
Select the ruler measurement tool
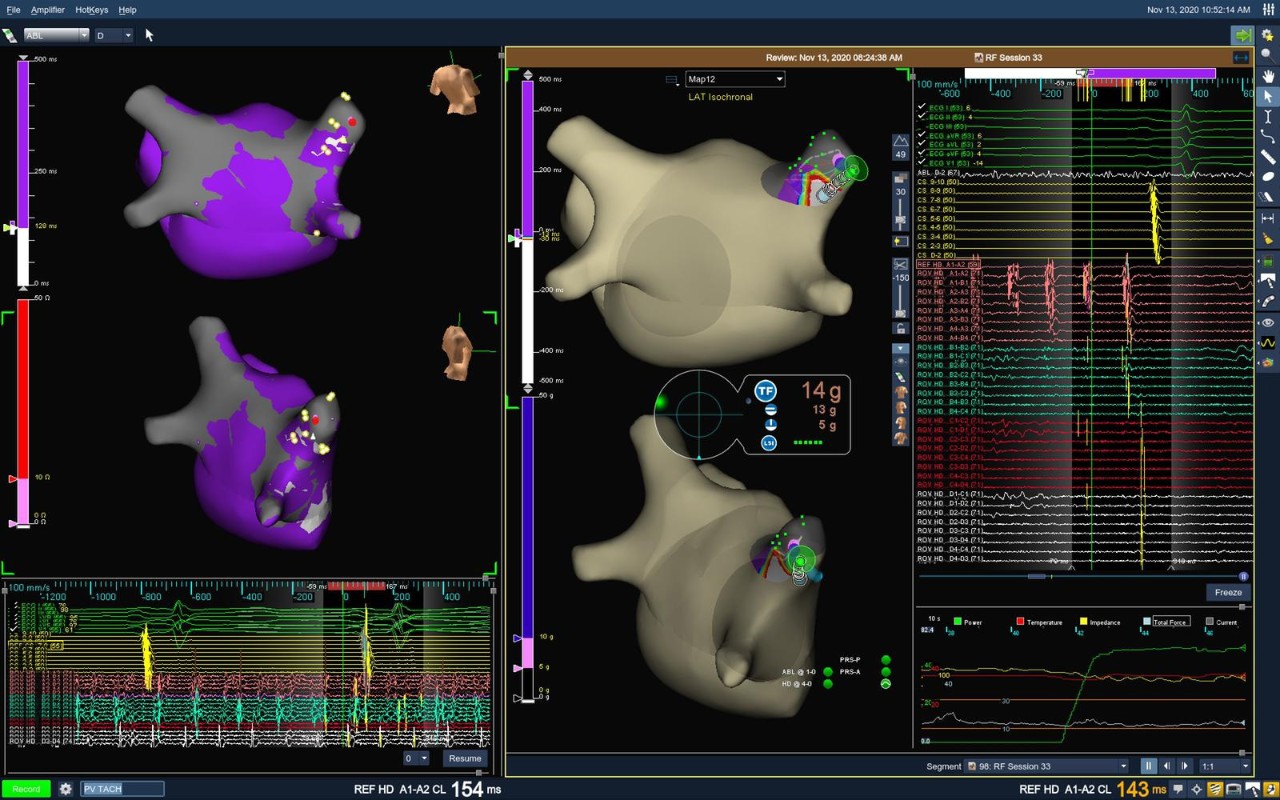pos(1268,157)
